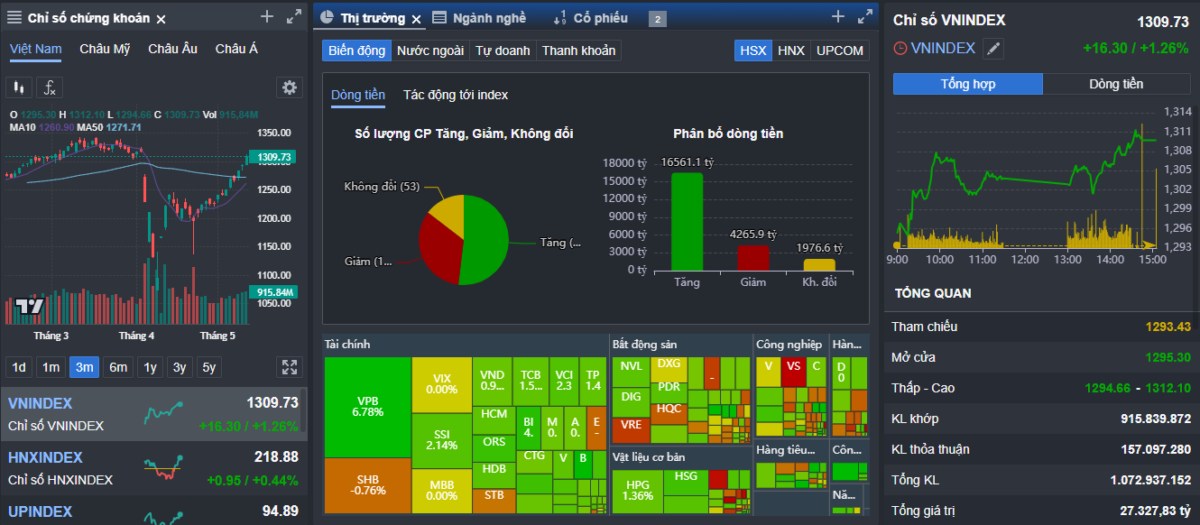Viewport: 1200px width, 525px height.
Task: Switch to the Việt Nam tab
Action: (36, 49)
